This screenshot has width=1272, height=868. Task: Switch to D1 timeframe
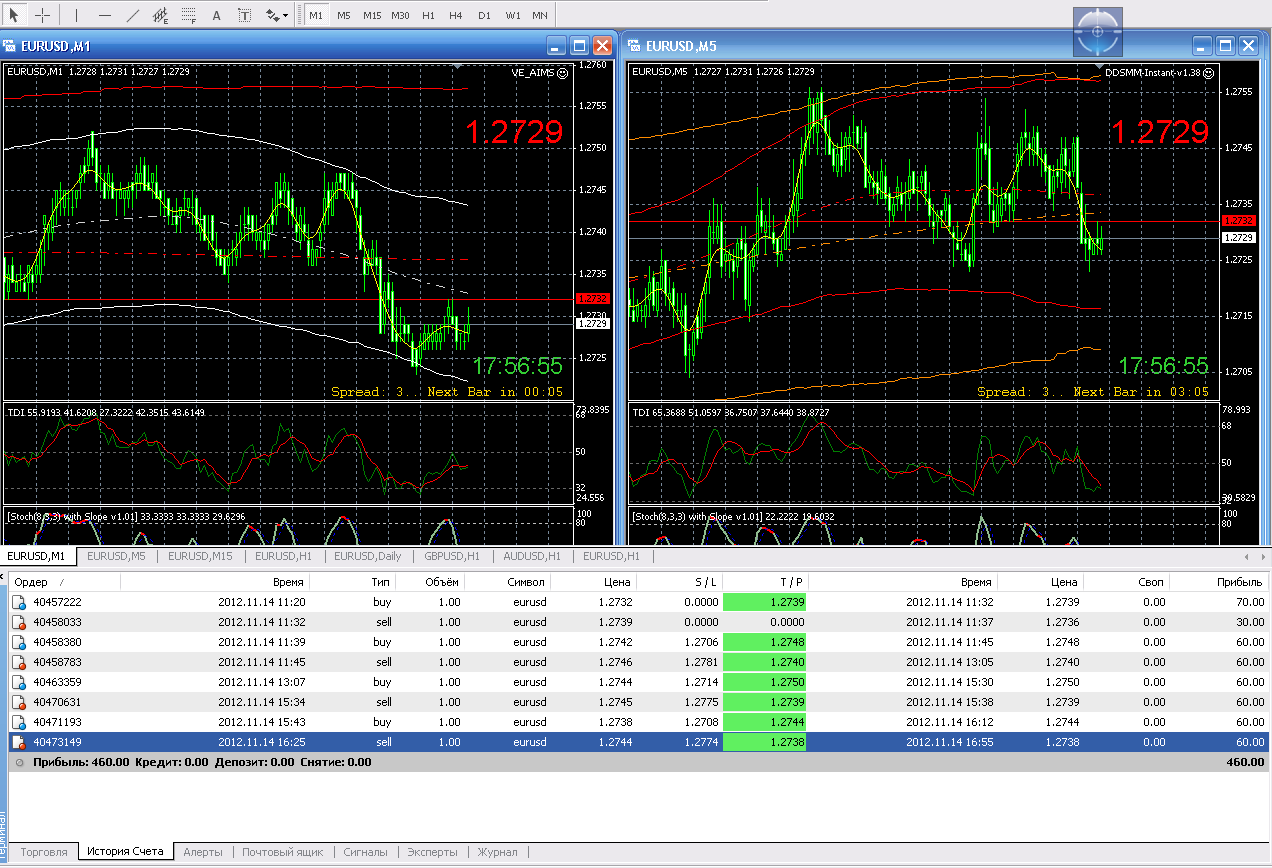484,15
